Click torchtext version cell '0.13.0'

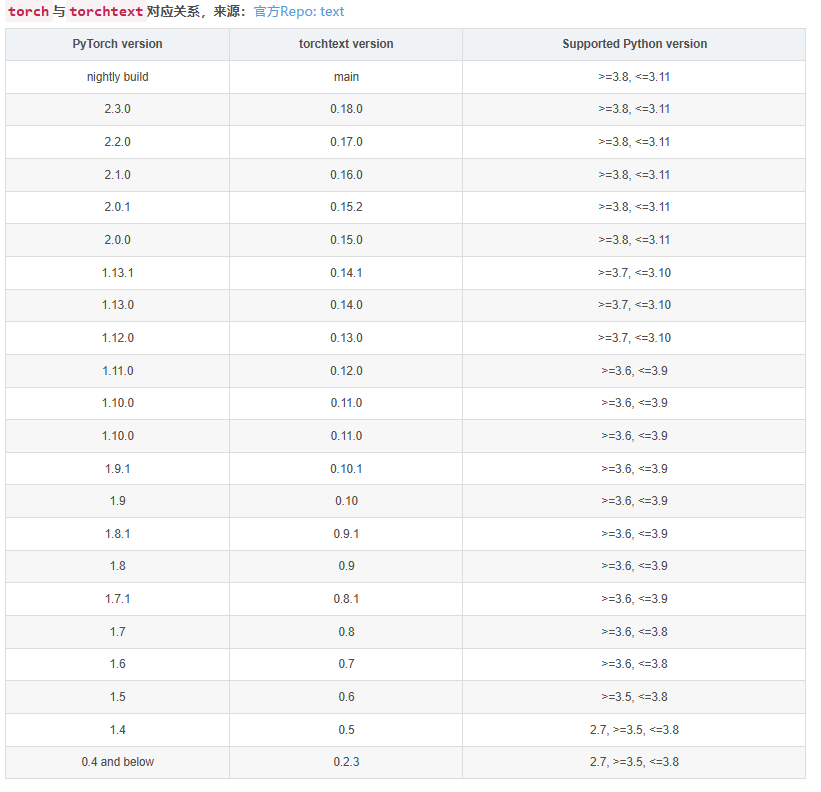pos(346,338)
